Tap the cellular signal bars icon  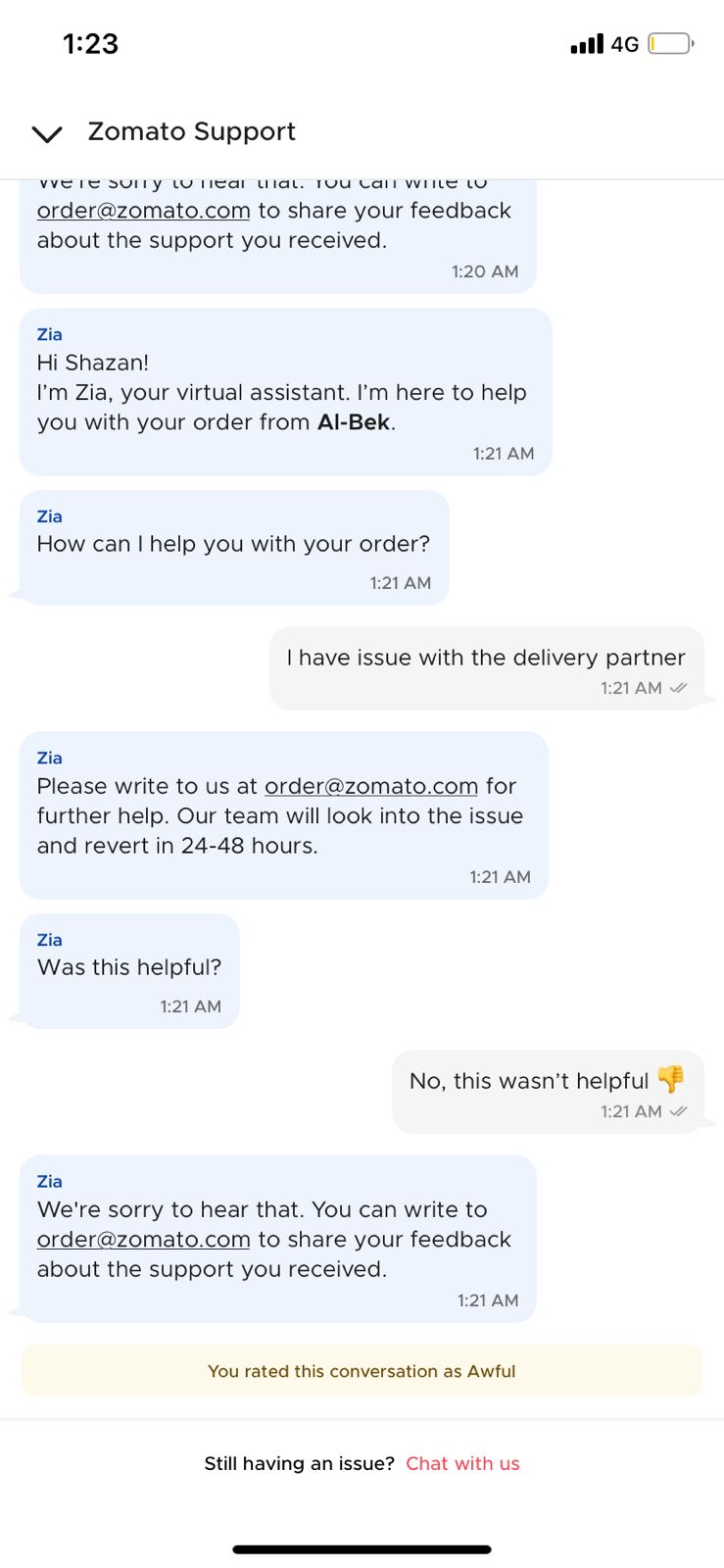(587, 44)
